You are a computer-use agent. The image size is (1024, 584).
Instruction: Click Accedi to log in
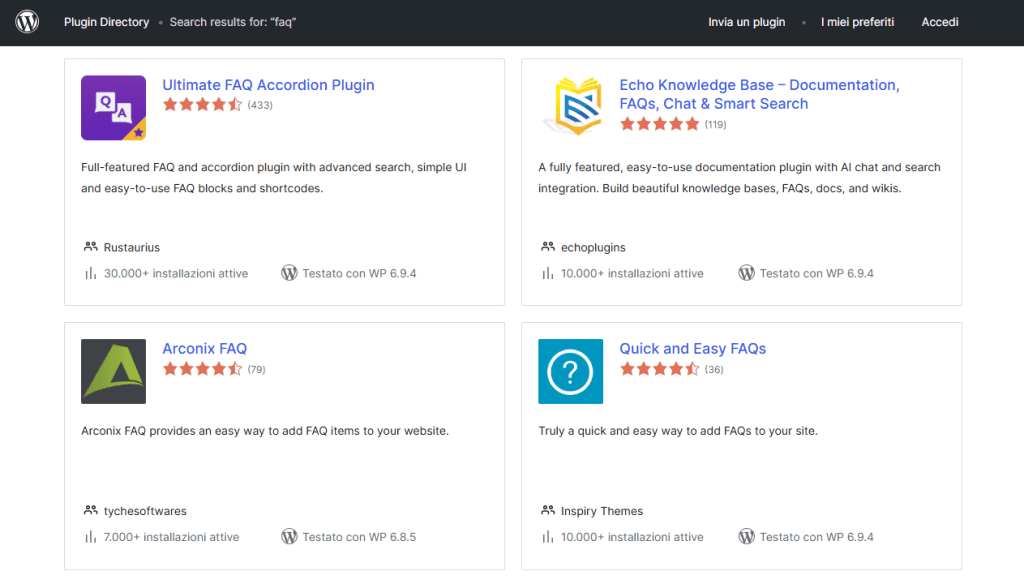(x=940, y=22)
